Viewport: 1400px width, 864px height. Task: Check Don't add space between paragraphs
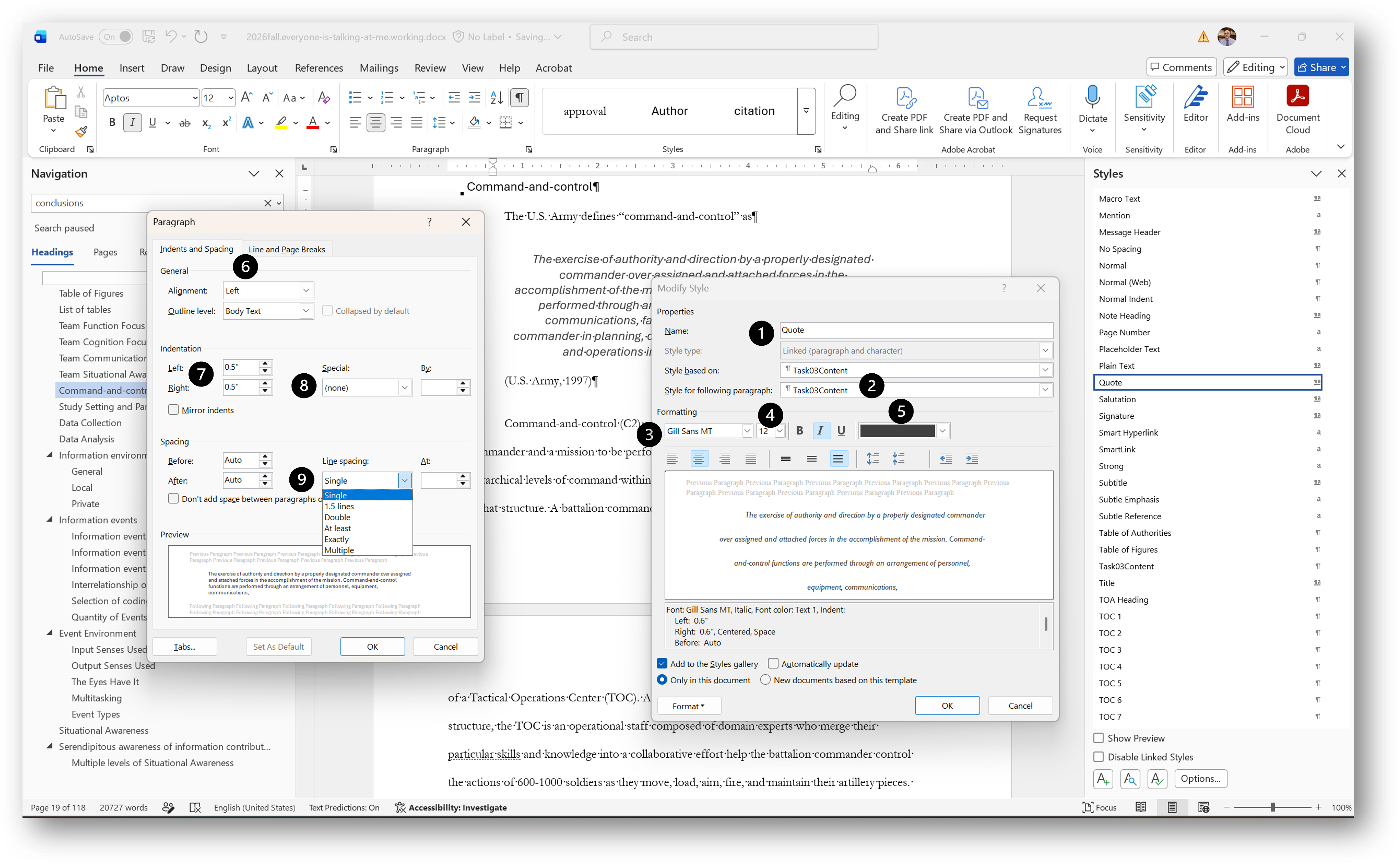point(173,498)
